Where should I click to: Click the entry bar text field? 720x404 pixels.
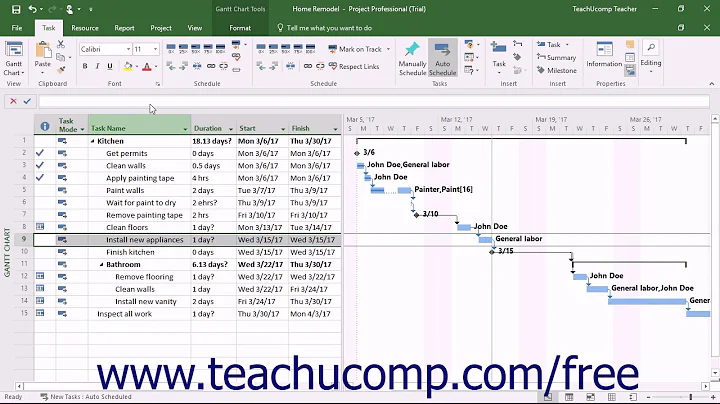[x=374, y=101]
